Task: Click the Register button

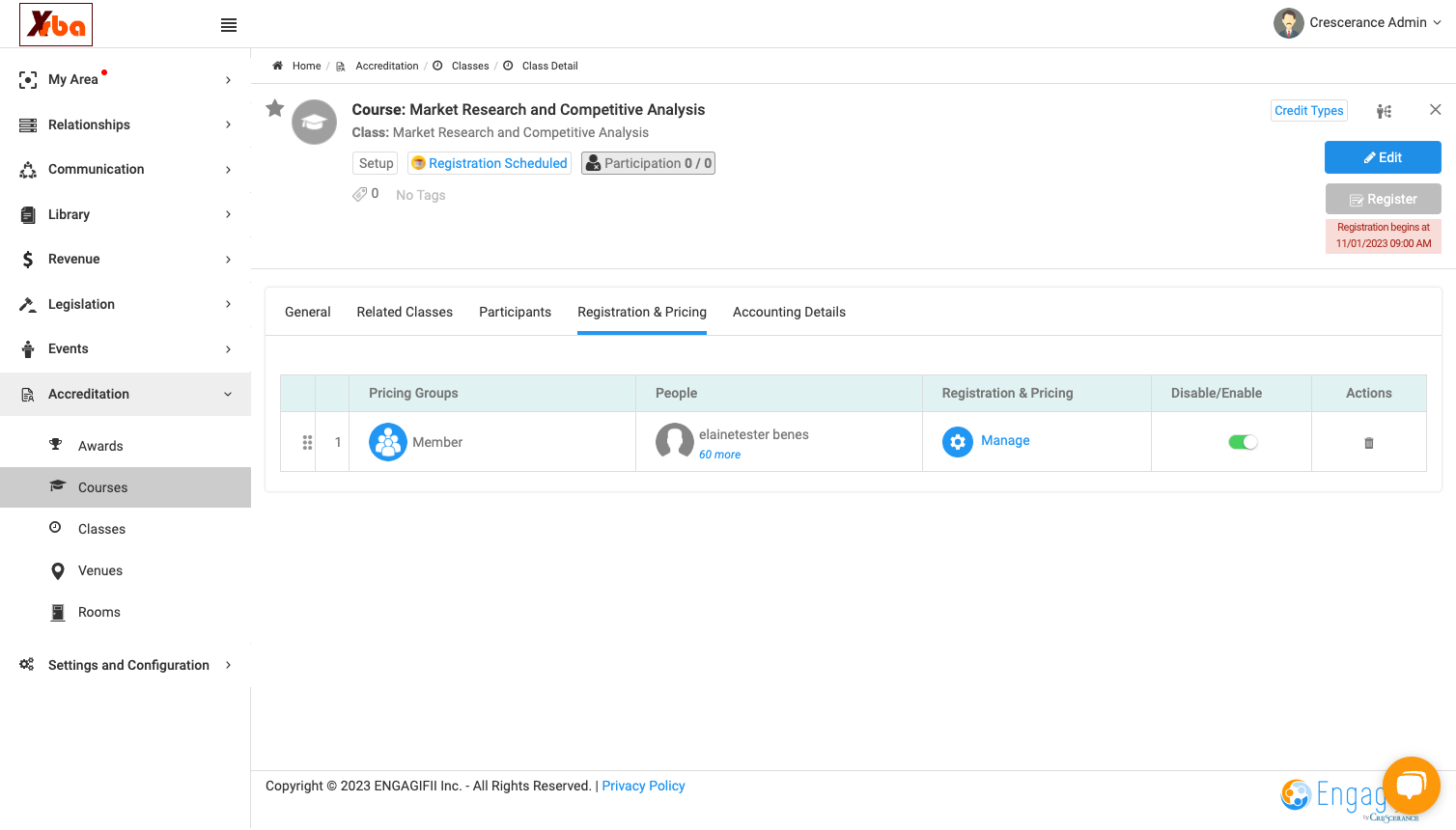Action: pos(1383,199)
